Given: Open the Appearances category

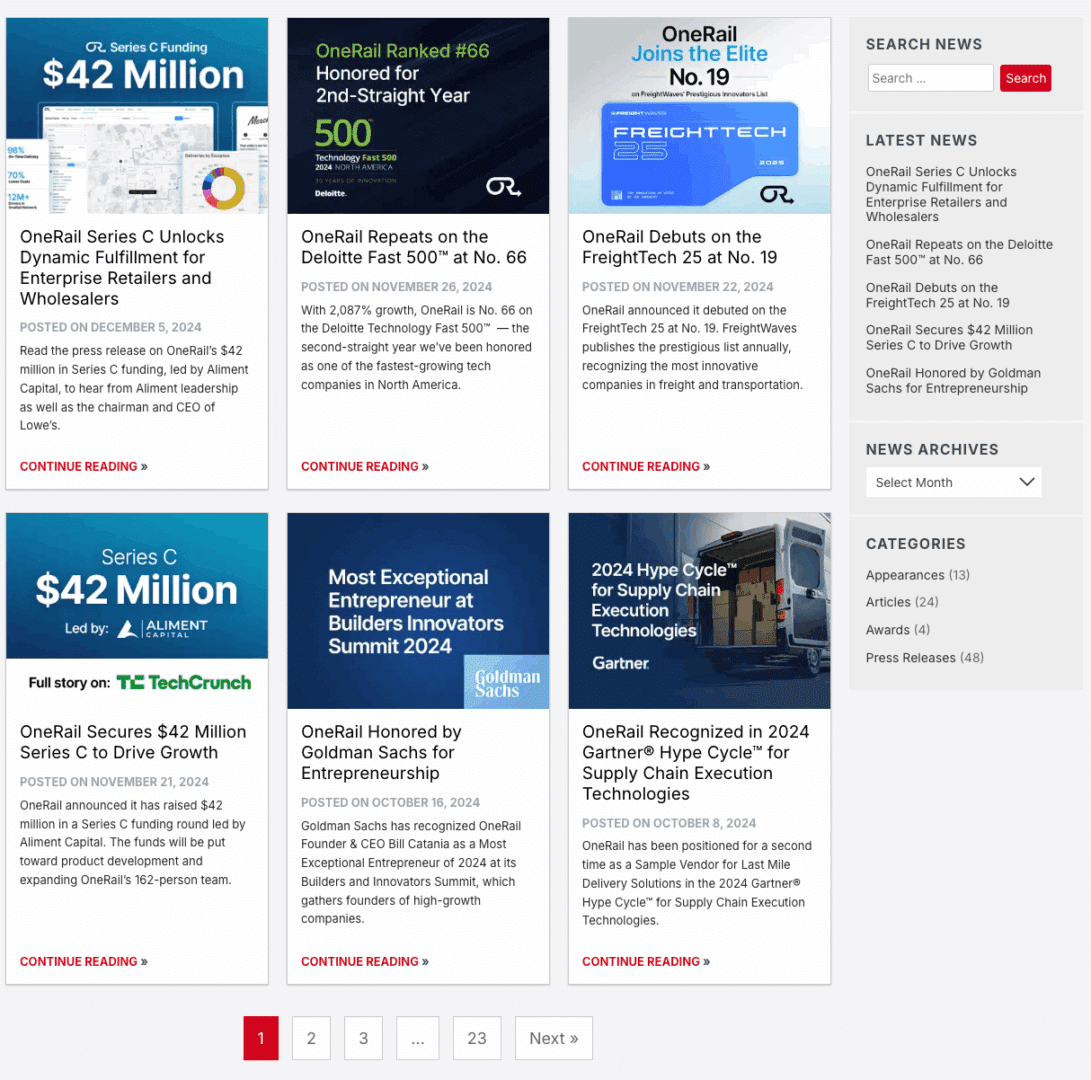Looking at the screenshot, I should pos(904,574).
